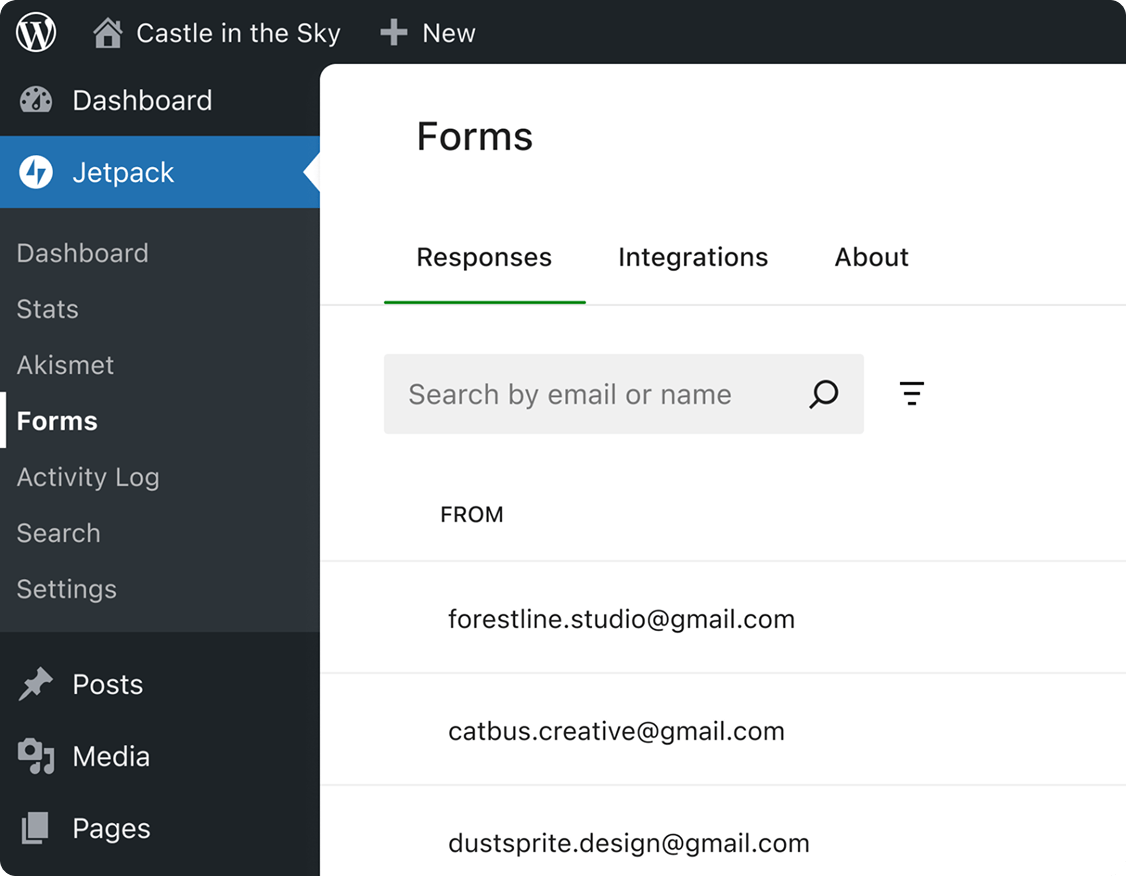Click the Pages icon in sidebar
Viewport: 1126px width, 876px height.
[36, 828]
